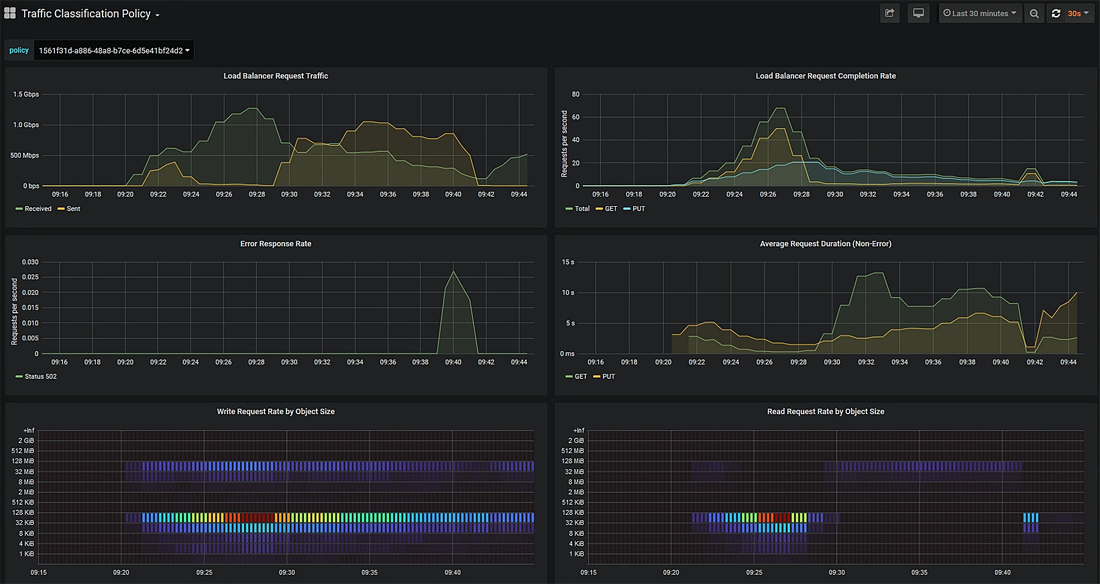Click the Write Request Rate by Object Size title

[275, 411]
